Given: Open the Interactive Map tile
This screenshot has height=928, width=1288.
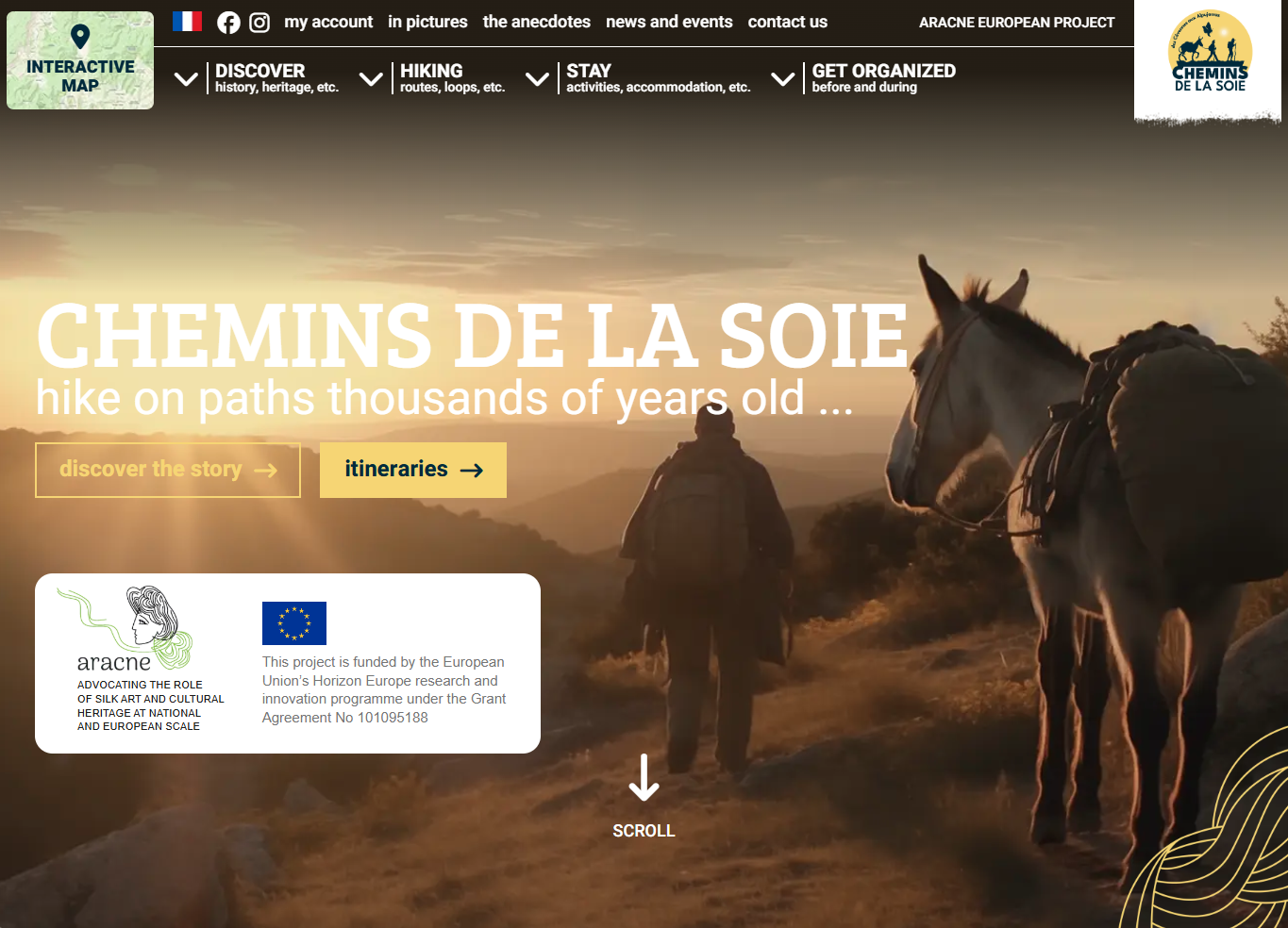Looking at the screenshot, I should [x=80, y=60].
